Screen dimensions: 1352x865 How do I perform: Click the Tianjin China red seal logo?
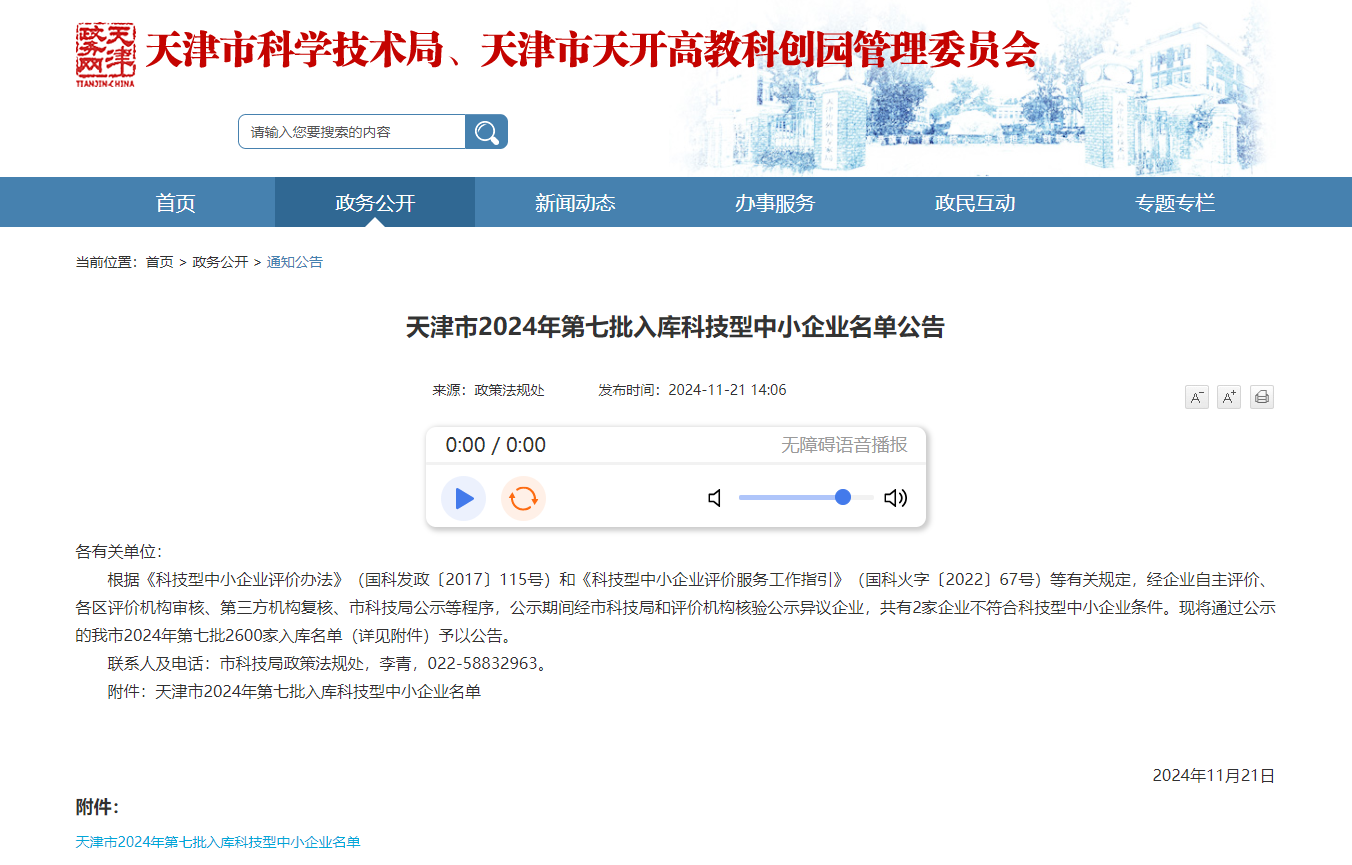pyautogui.click(x=105, y=54)
